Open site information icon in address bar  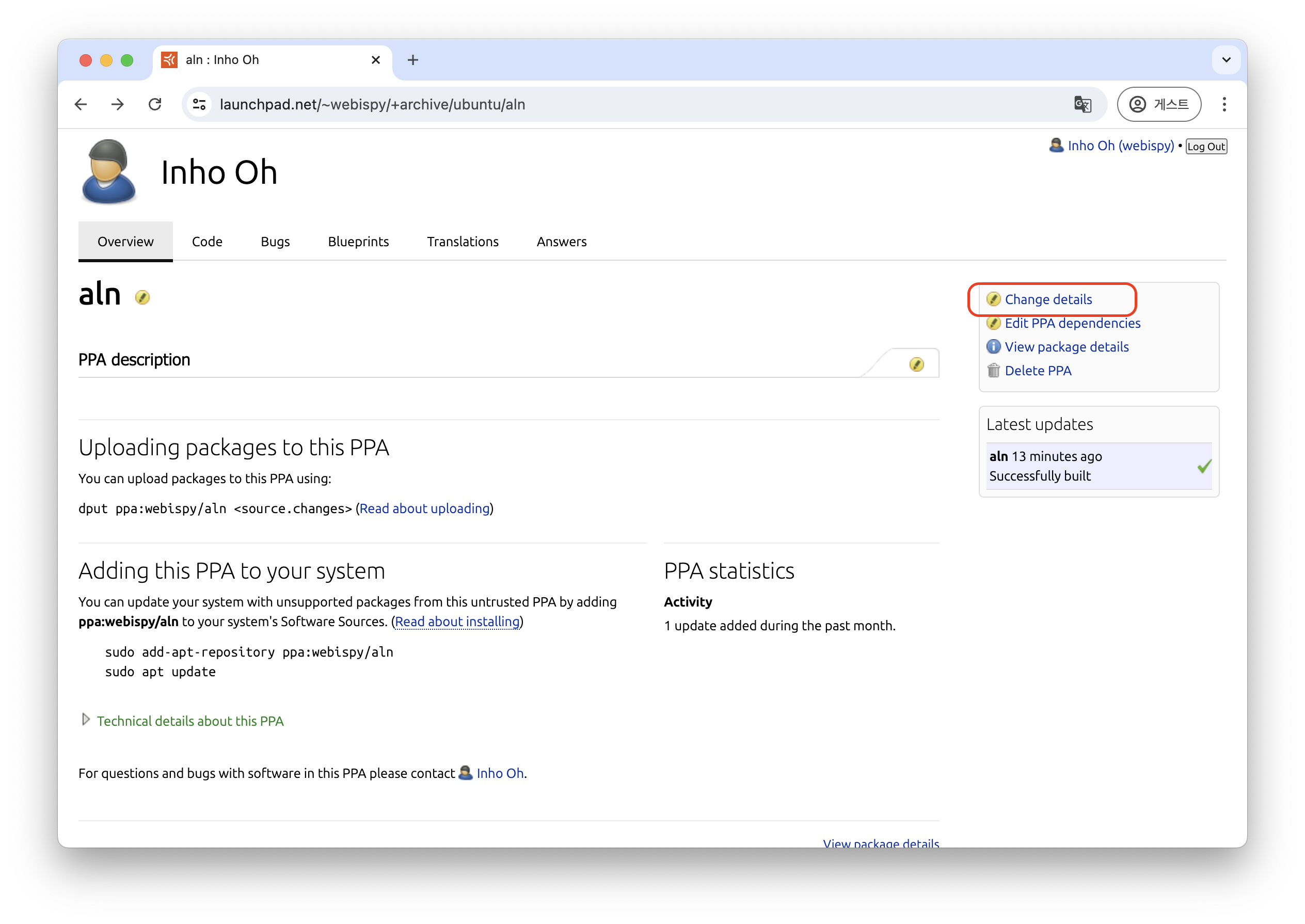pyautogui.click(x=199, y=104)
